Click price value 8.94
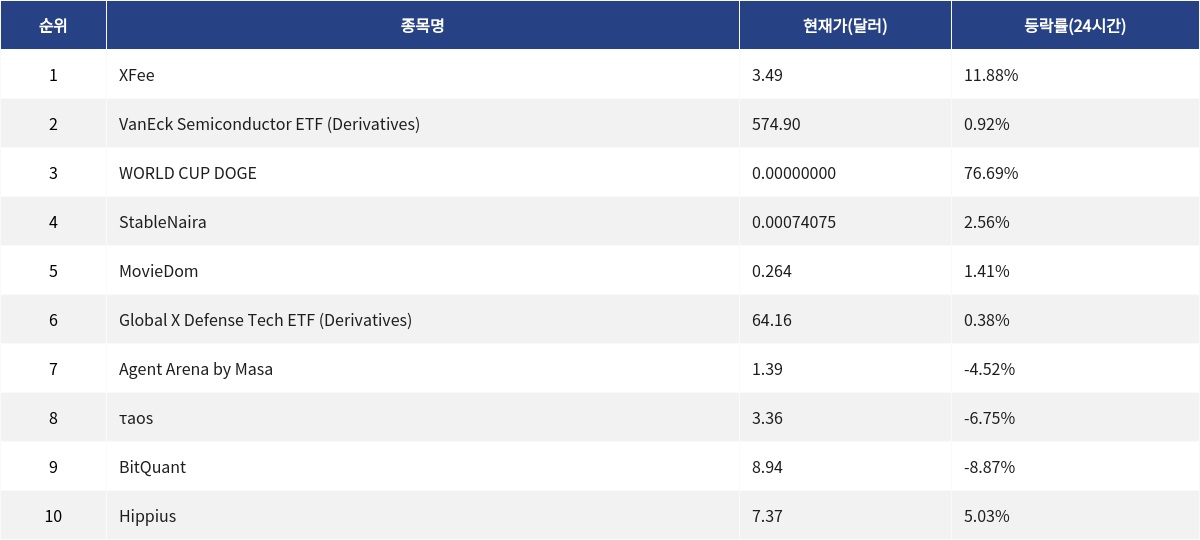The width and height of the screenshot is (1200, 540). (767, 467)
